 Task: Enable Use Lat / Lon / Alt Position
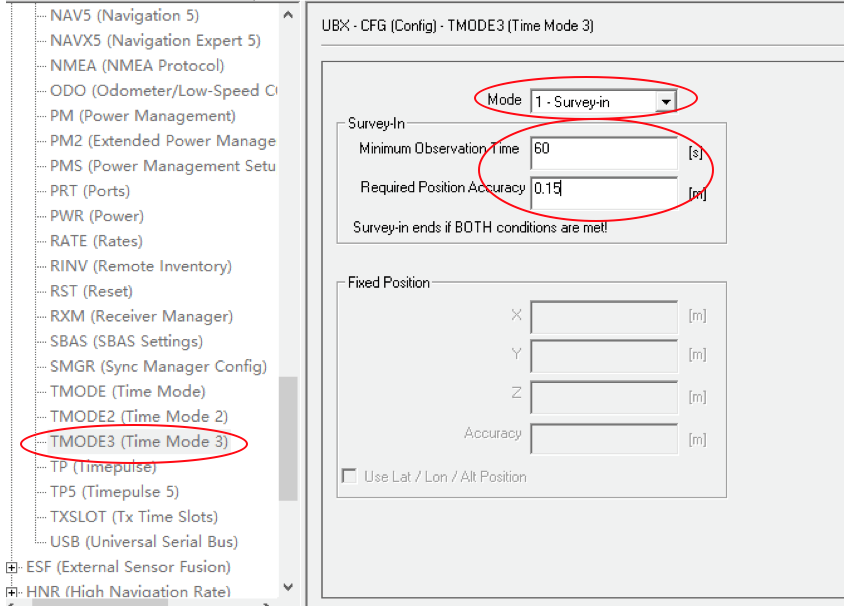(x=349, y=476)
